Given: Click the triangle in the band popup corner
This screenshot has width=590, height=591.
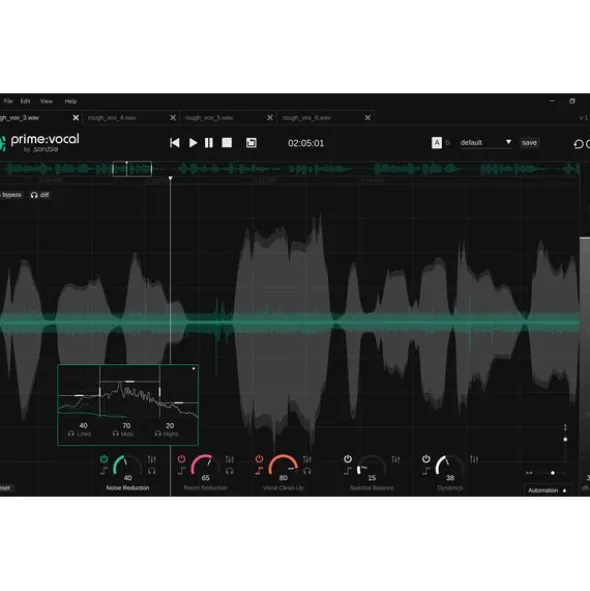Looking at the screenshot, I should coord(194,369).
